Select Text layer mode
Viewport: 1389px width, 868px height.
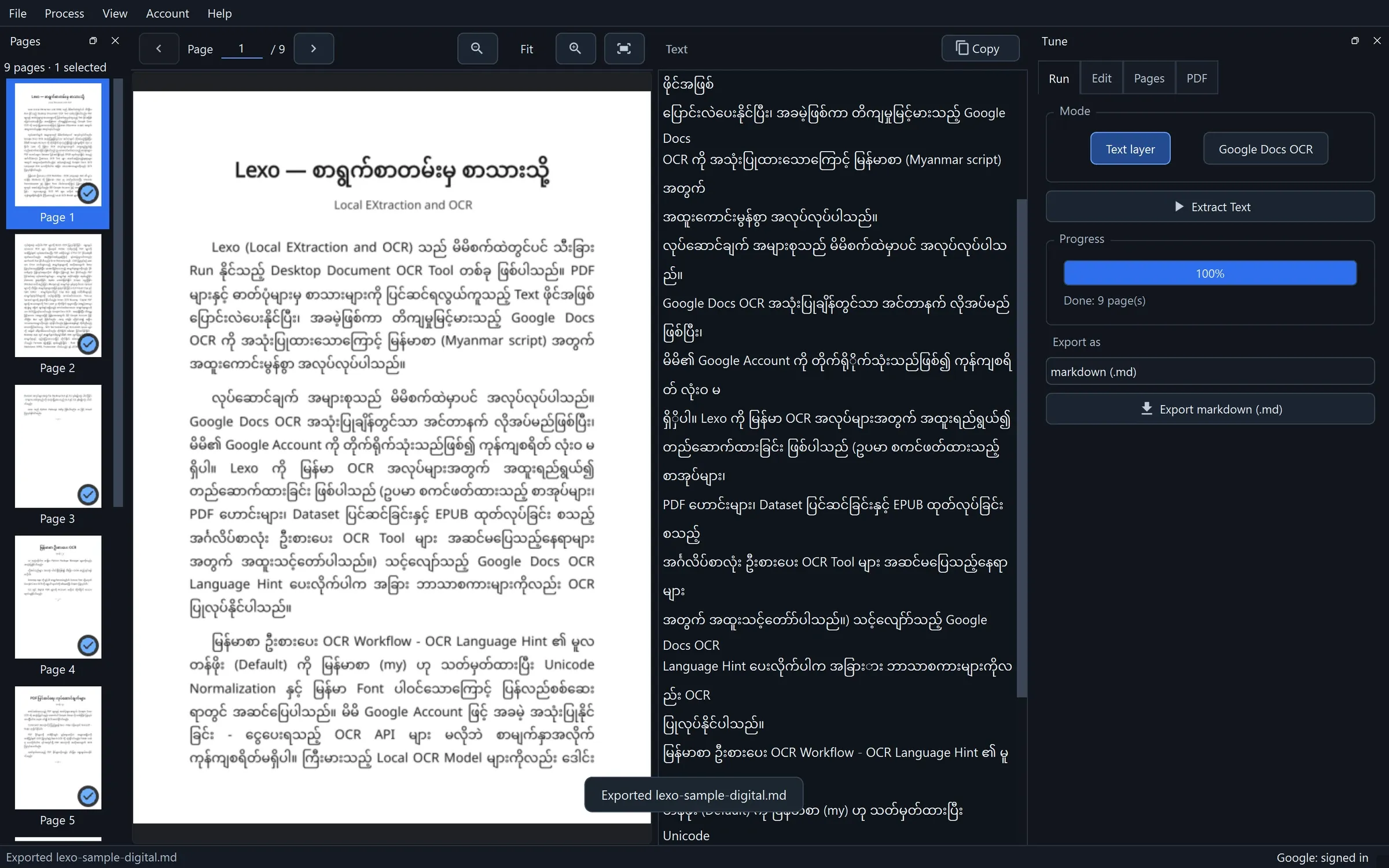point(1130,149)
